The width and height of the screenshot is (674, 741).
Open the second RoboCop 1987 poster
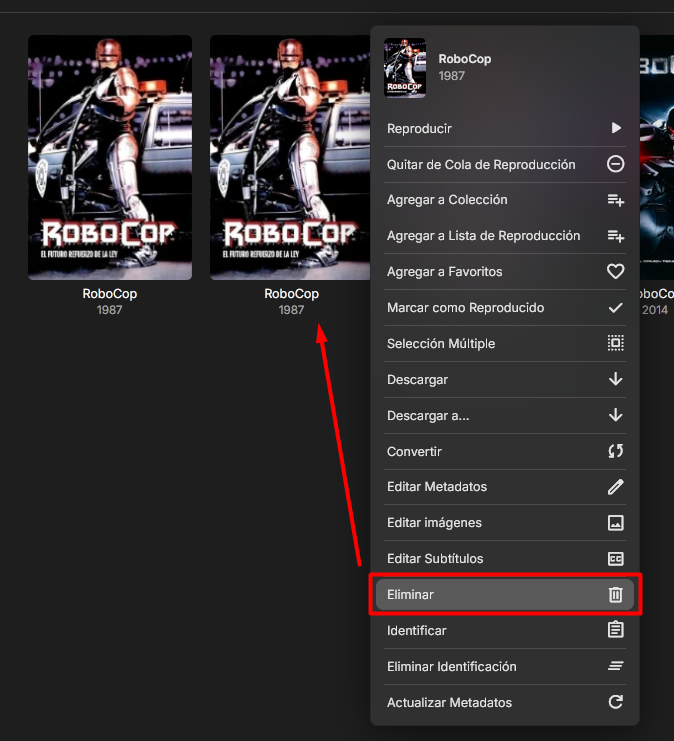tap(290, 157)
